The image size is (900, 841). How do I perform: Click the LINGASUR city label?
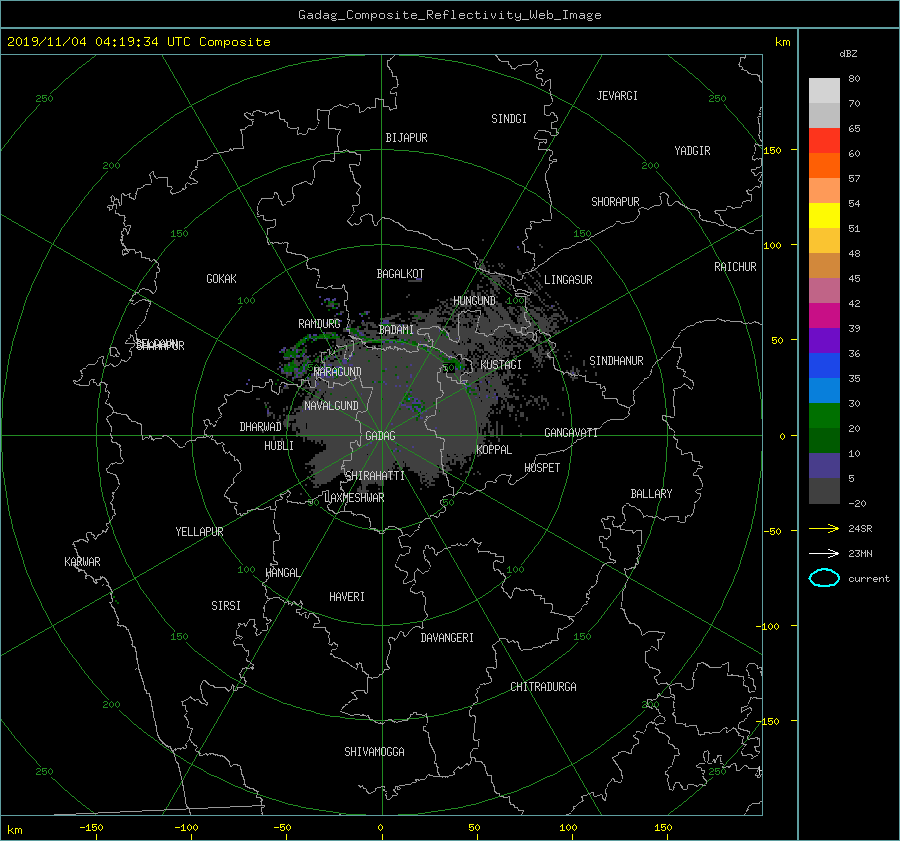pos(568,280)
